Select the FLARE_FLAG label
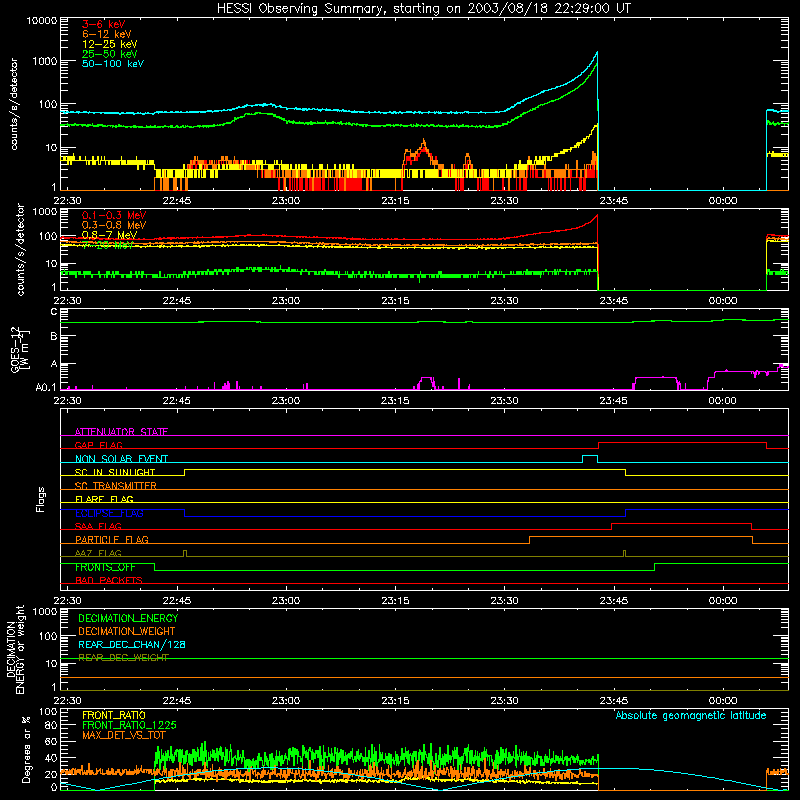This screenshot has width=800, height=800. tap(104, 499)
